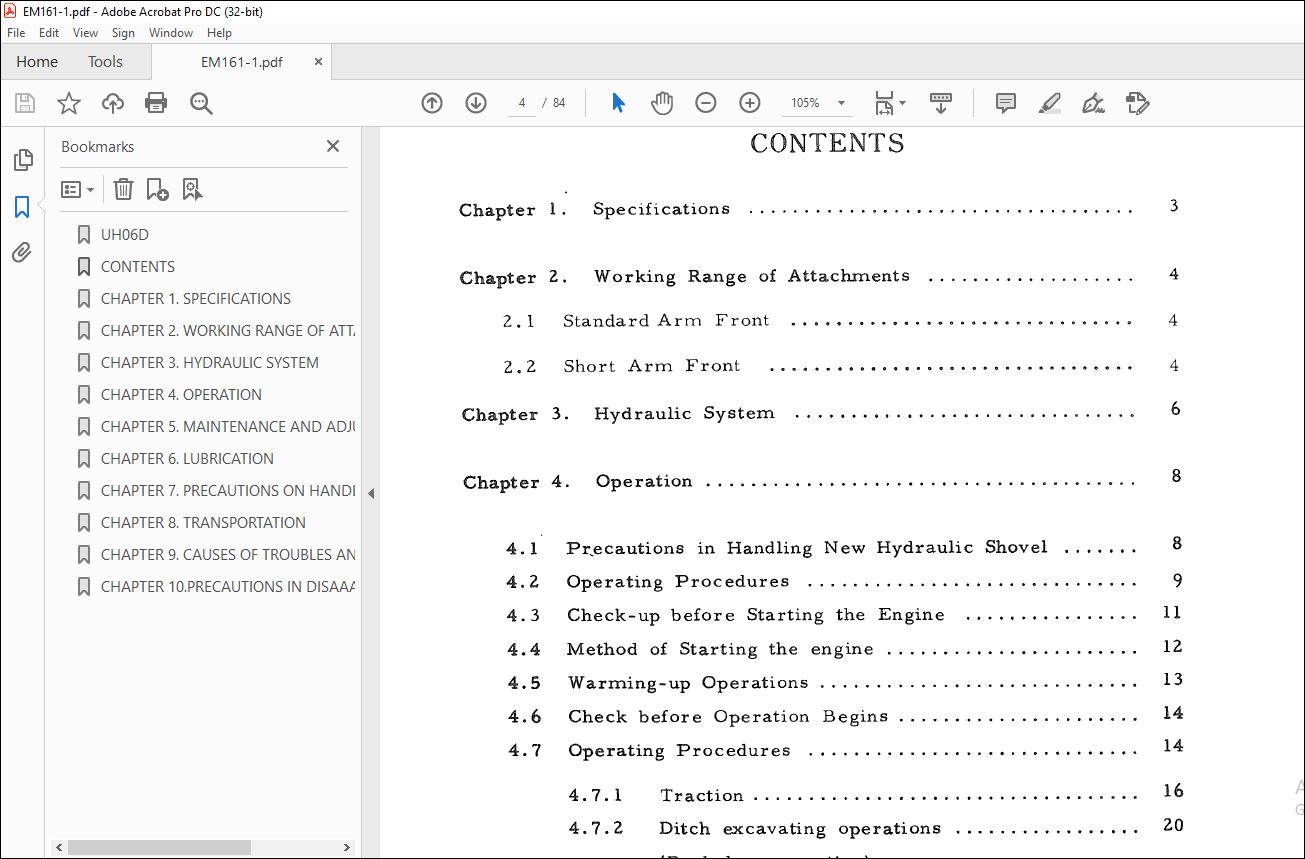Open the Fill & Sign pen tool

[x=1094, y=103]
